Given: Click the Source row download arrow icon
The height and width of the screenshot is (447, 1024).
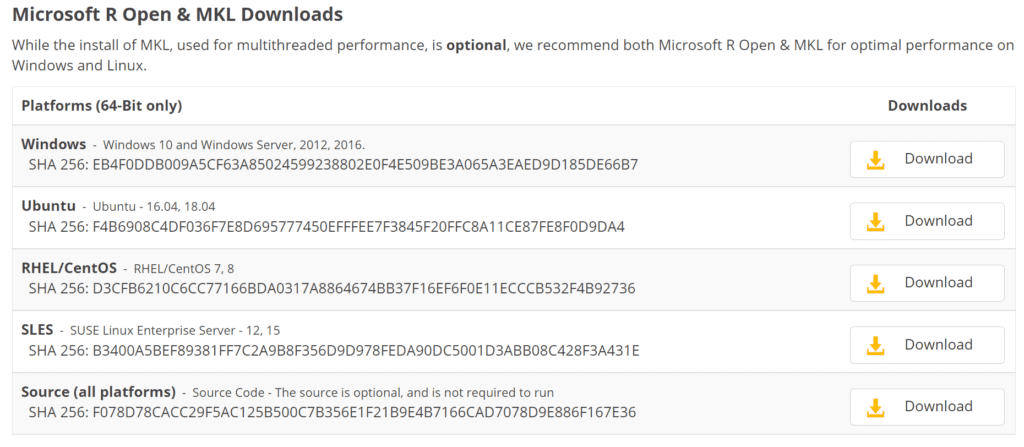Looking at the screenshot, I should [x=875, y=407].
